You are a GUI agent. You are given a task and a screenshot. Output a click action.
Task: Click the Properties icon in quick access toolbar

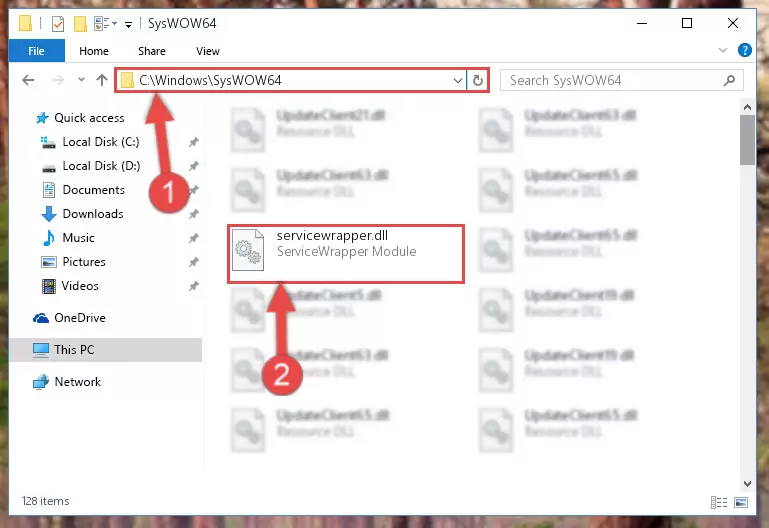coord(58,23)
